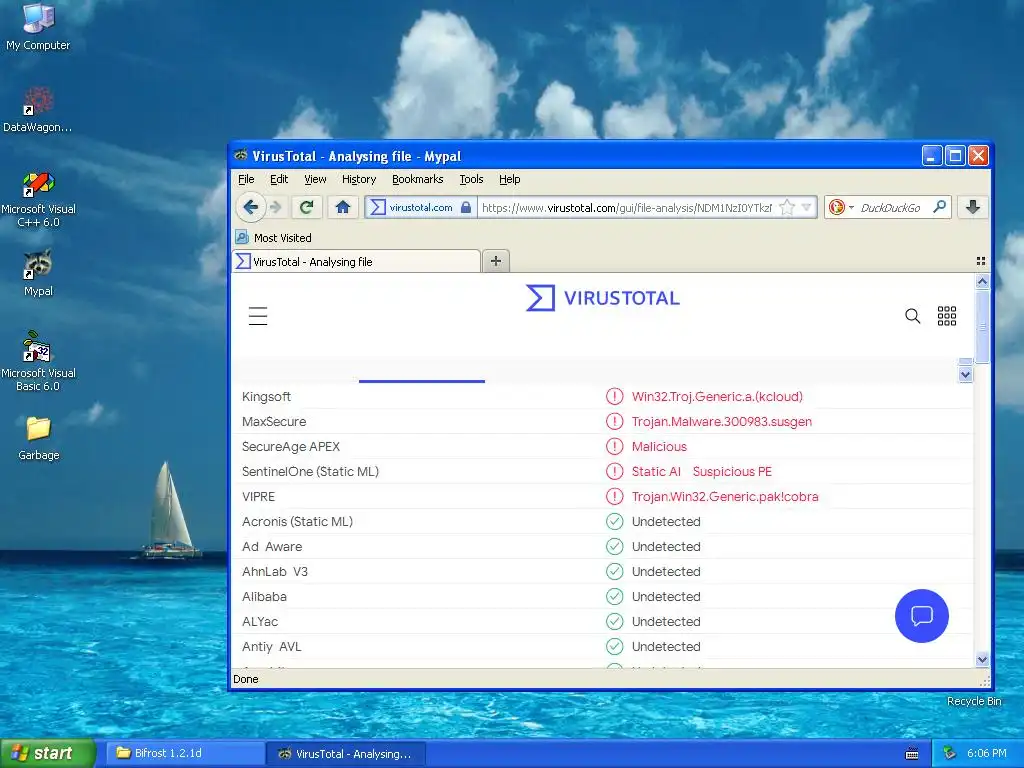Open the blue chat bubble button
Viewport: 1024px width, 768px height.
[x=921, y=616]
